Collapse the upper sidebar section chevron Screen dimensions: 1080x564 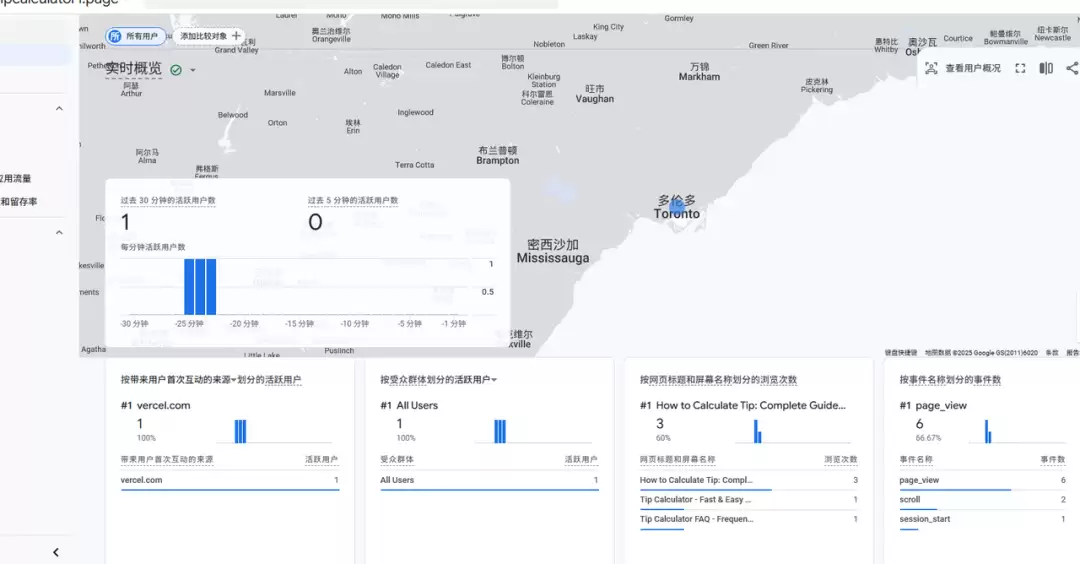coord(59,109)
